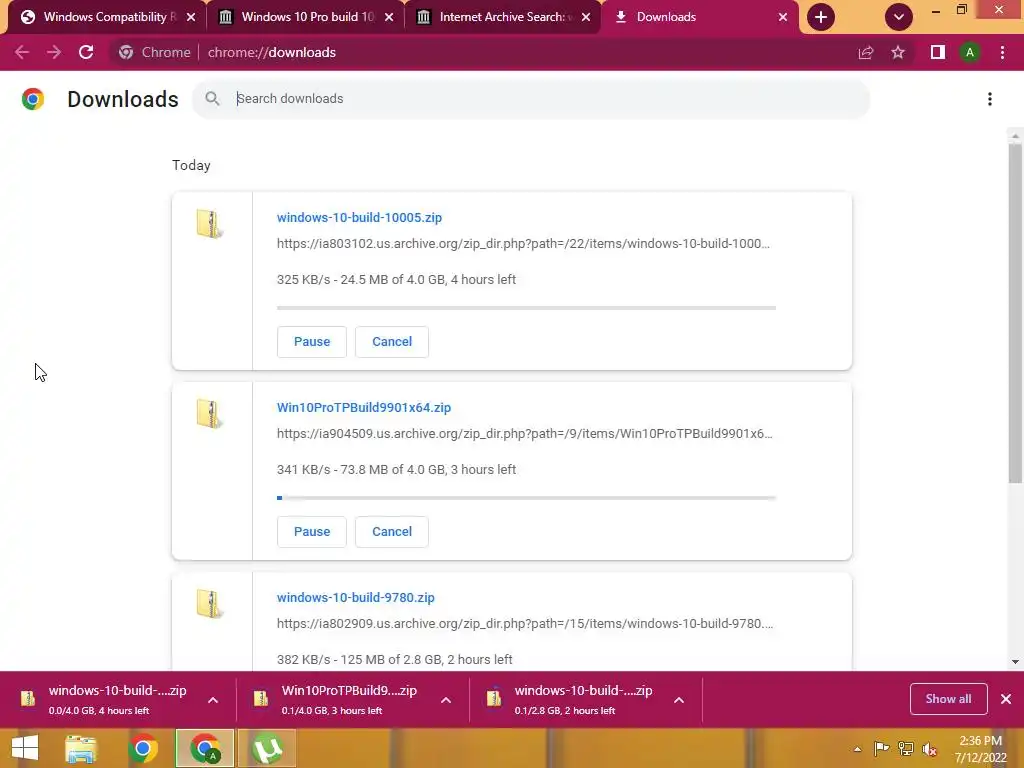
Task: Click zip file icon for windows-10-build-9780.zip
Action: pos(209,603)
